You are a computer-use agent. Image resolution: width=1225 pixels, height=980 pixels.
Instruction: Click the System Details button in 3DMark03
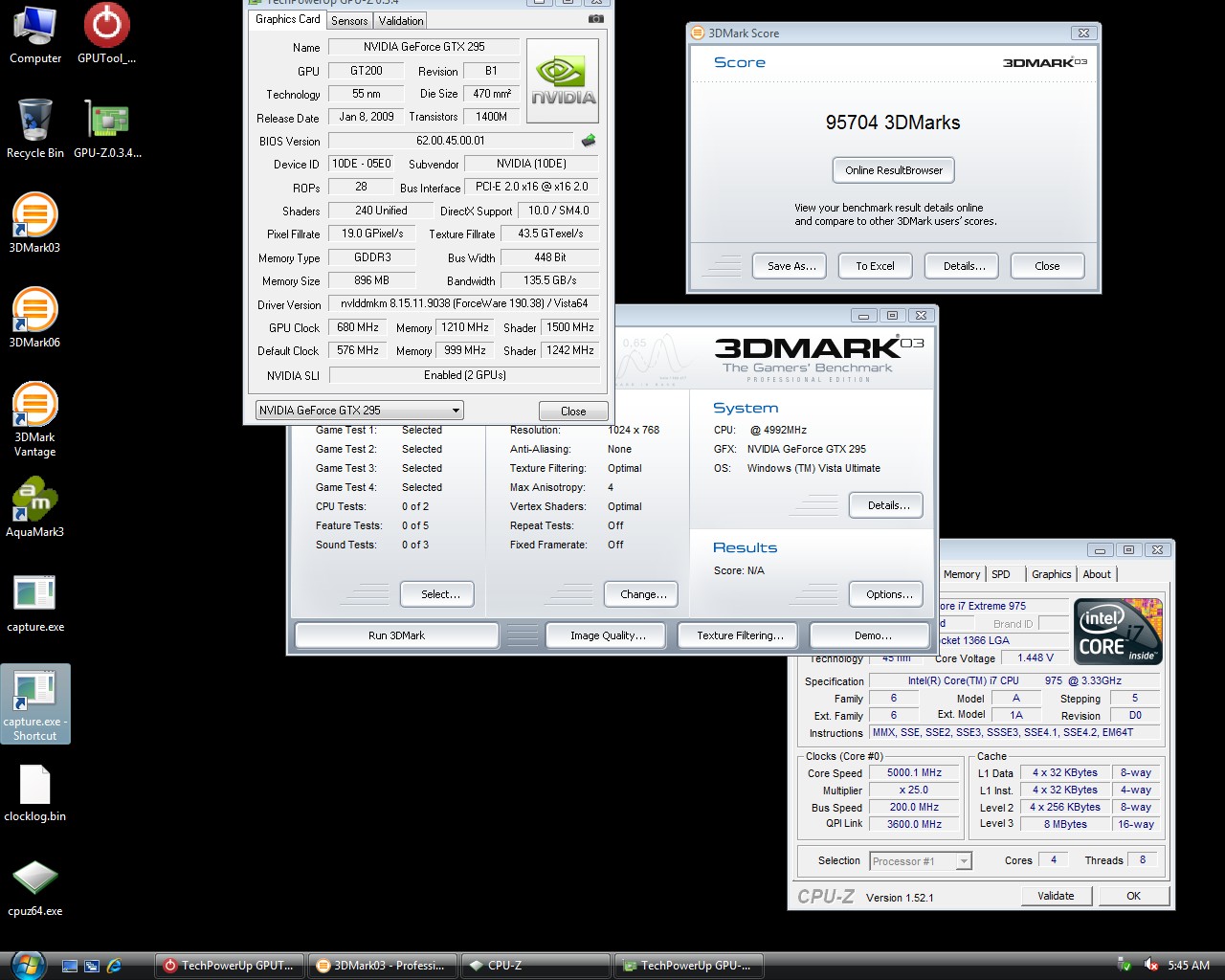pyautogui.click(x=888, y=505)
